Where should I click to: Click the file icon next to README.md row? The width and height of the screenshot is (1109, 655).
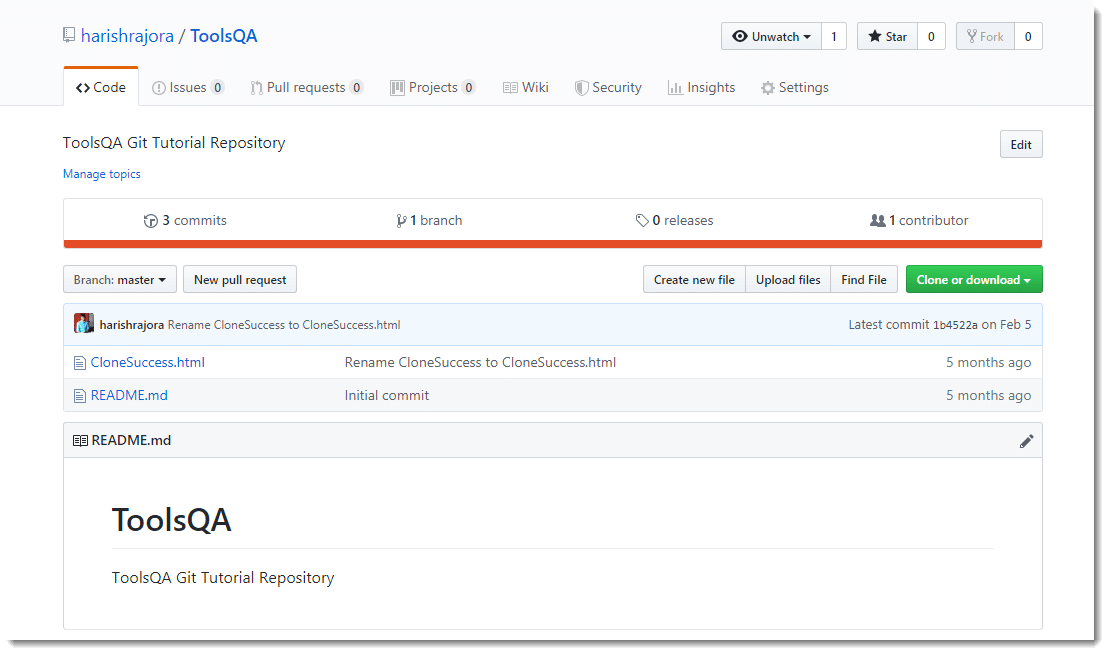[x=80, y=396]
